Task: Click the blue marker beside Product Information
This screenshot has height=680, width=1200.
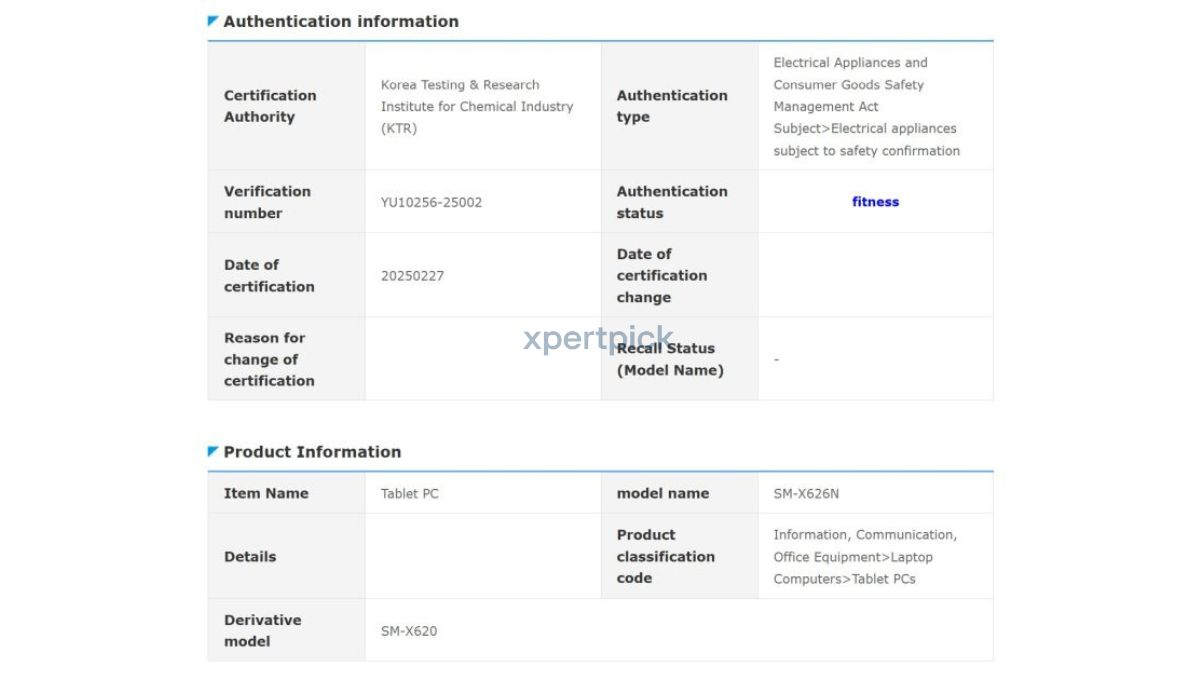Action: coord(213,452)
